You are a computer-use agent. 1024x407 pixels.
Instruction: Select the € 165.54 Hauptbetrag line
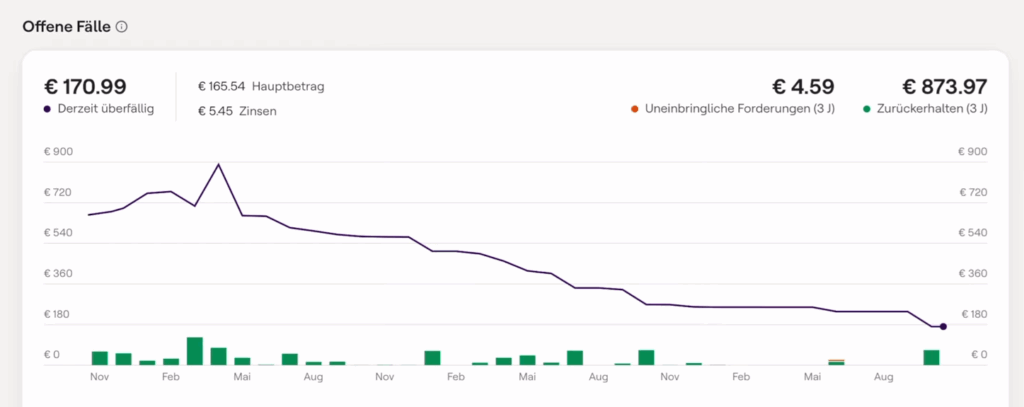pyautogui.click(x=261, y=86)
